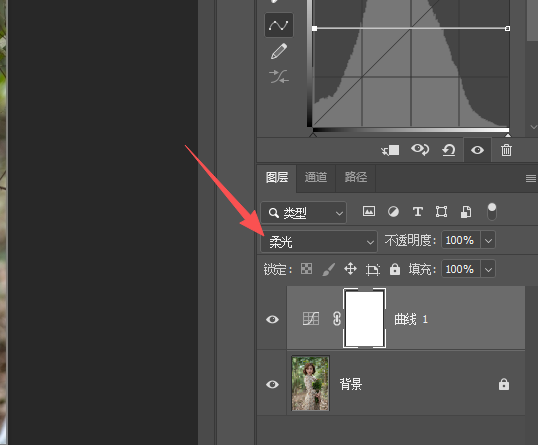Image resolution: width=538 pixels, height=445 pixels.
Task: Open the 类型 filter dropdown
Action: (304, 213)
